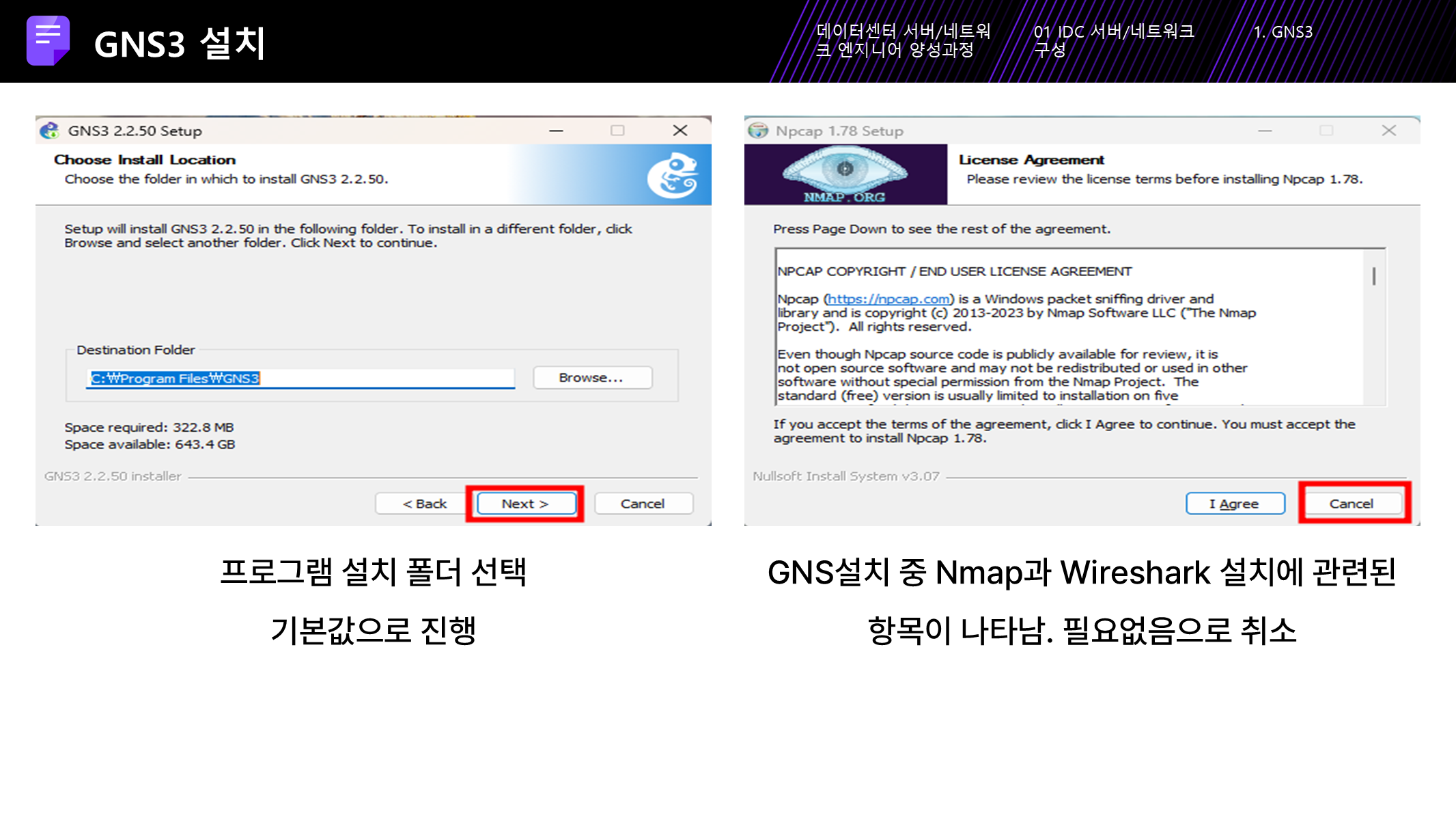Screen dimensions: 1456x820
Task: Cancel the Npcap setup
Action: [1351, 504]
